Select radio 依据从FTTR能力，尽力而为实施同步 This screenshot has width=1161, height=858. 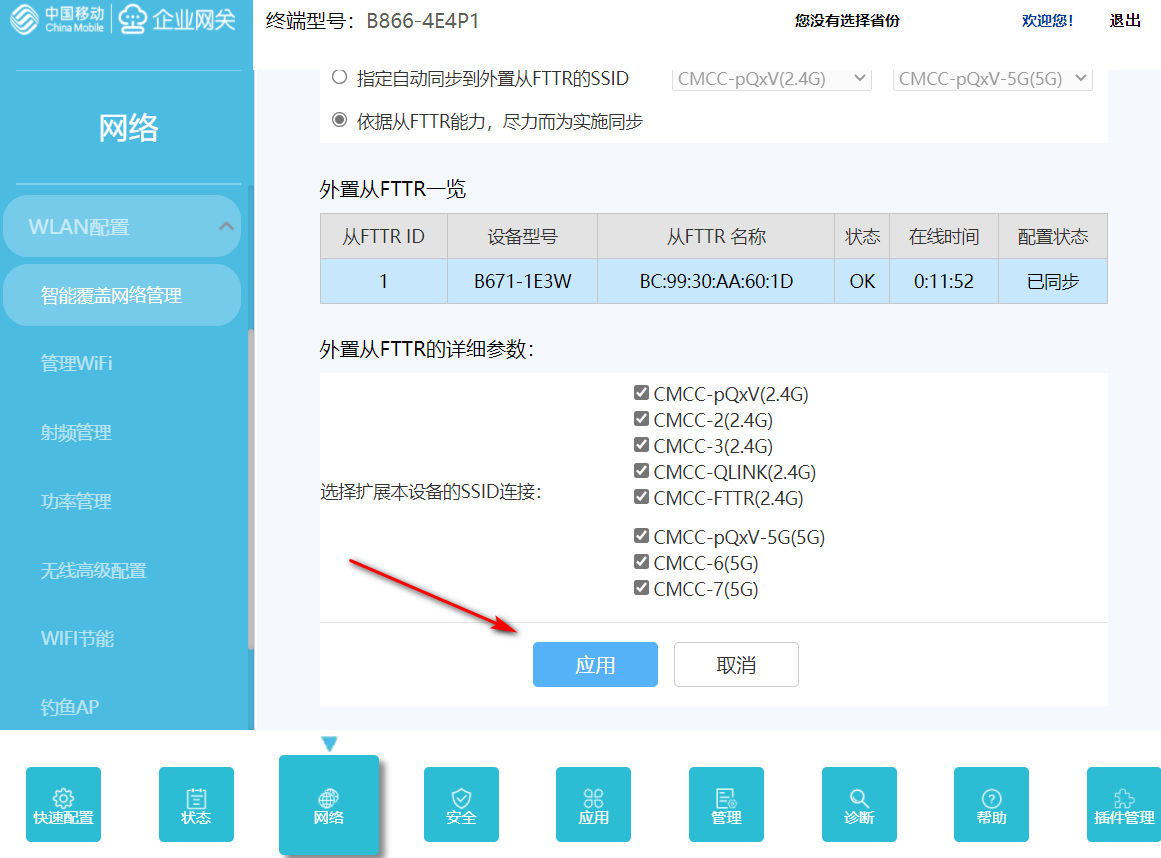coord(339,120)
